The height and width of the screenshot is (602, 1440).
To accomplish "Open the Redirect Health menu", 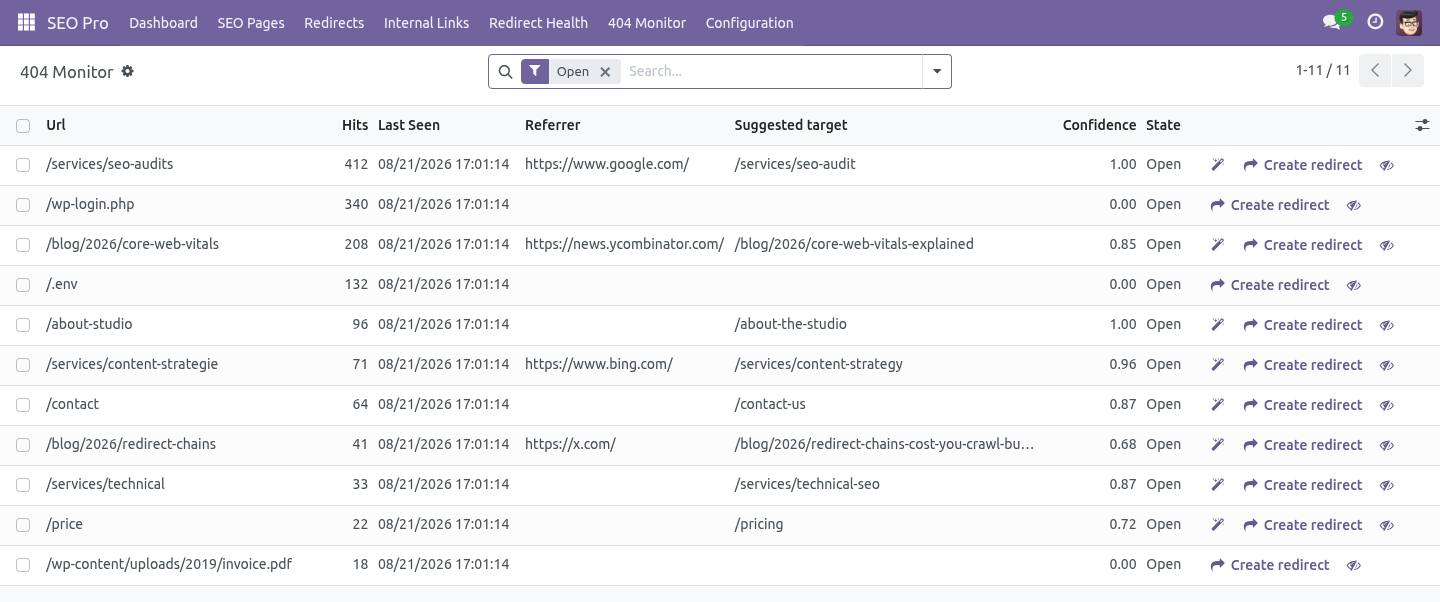I will click(x=538, y=22).
